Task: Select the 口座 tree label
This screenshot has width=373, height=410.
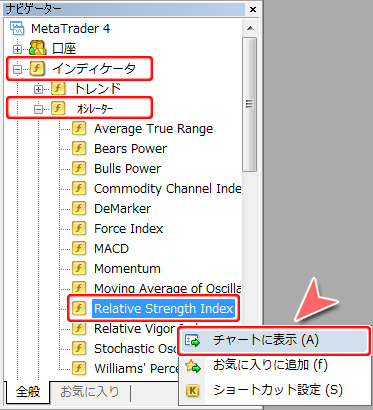Action: click(x=64, y=49)
